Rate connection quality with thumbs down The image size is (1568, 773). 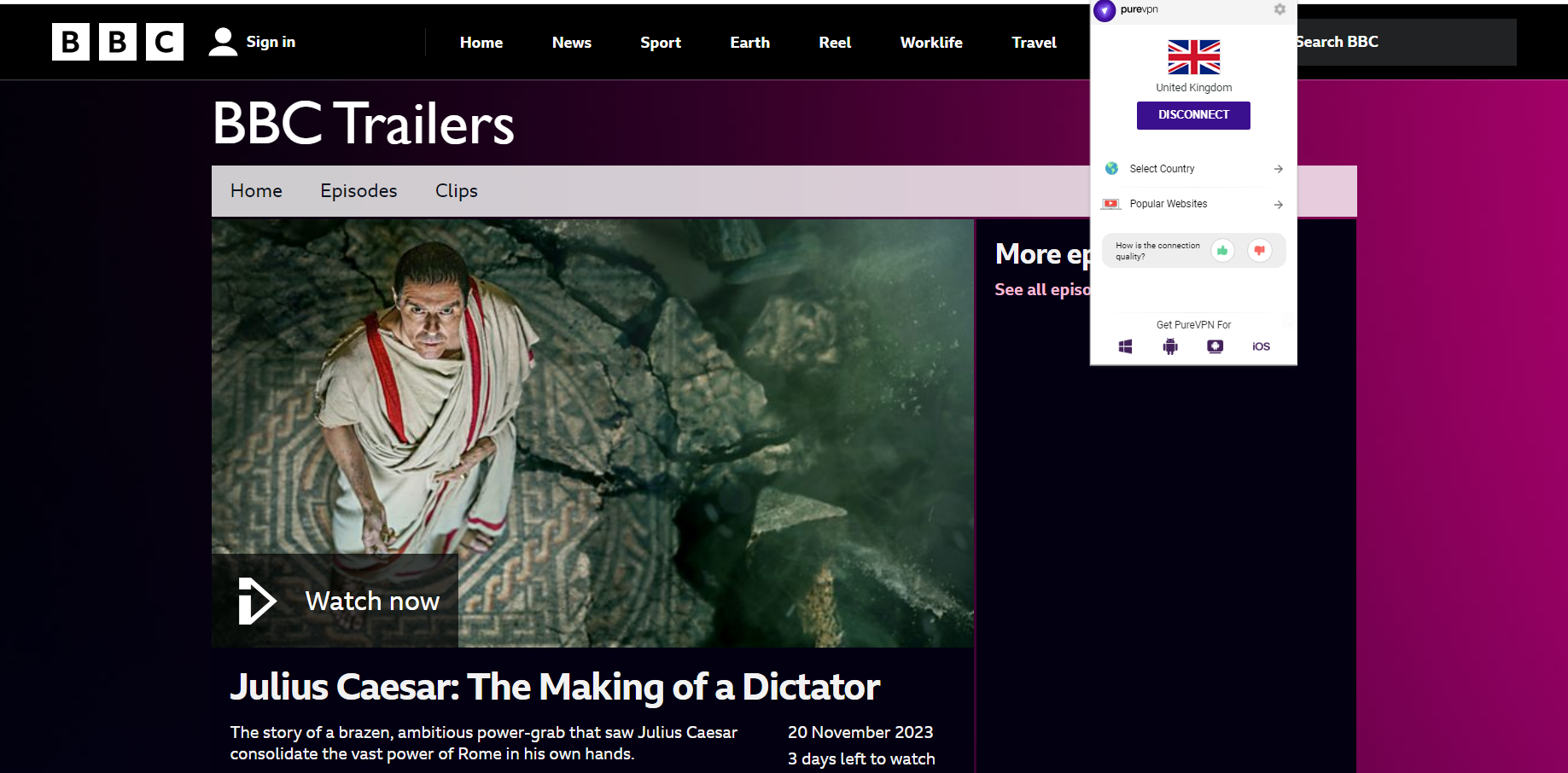[x=1260, y=250]
